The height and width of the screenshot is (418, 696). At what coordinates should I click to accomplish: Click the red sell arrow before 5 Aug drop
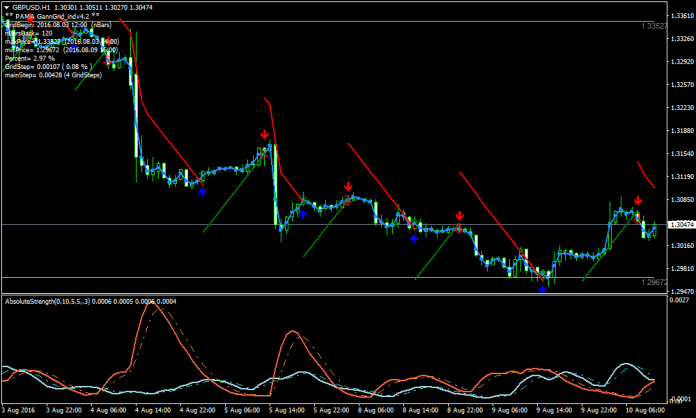(263, 134)
